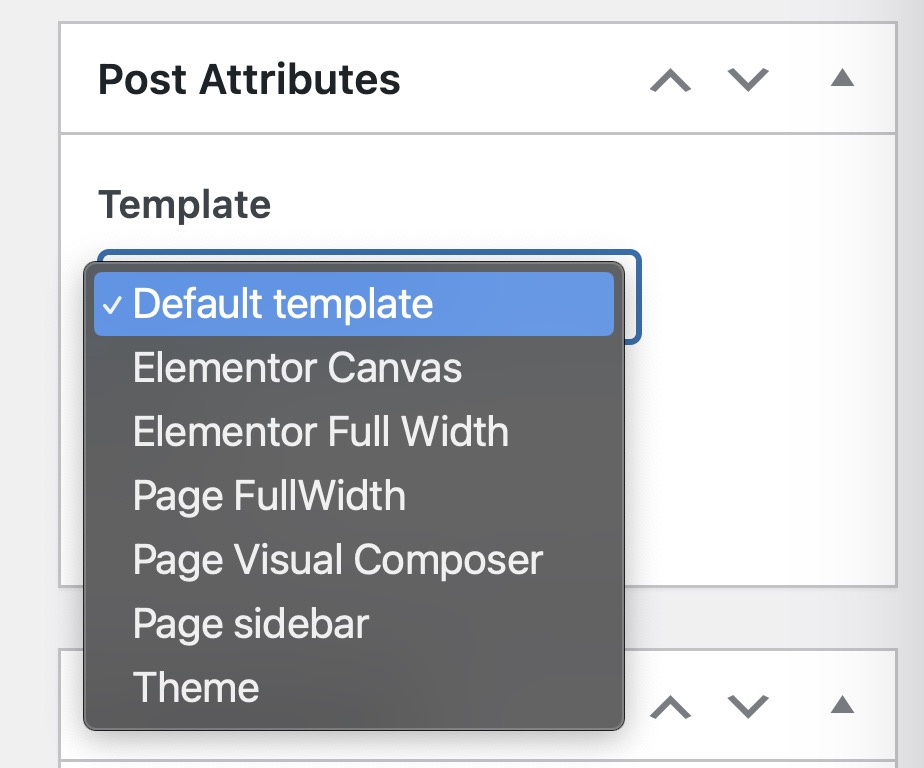
Task: Choose Elementor Canvas from the template list
Action: coord(297,368)
